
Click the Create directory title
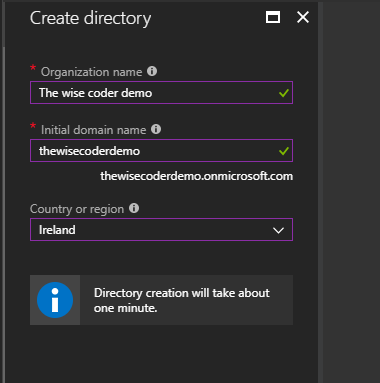point(90,18)
